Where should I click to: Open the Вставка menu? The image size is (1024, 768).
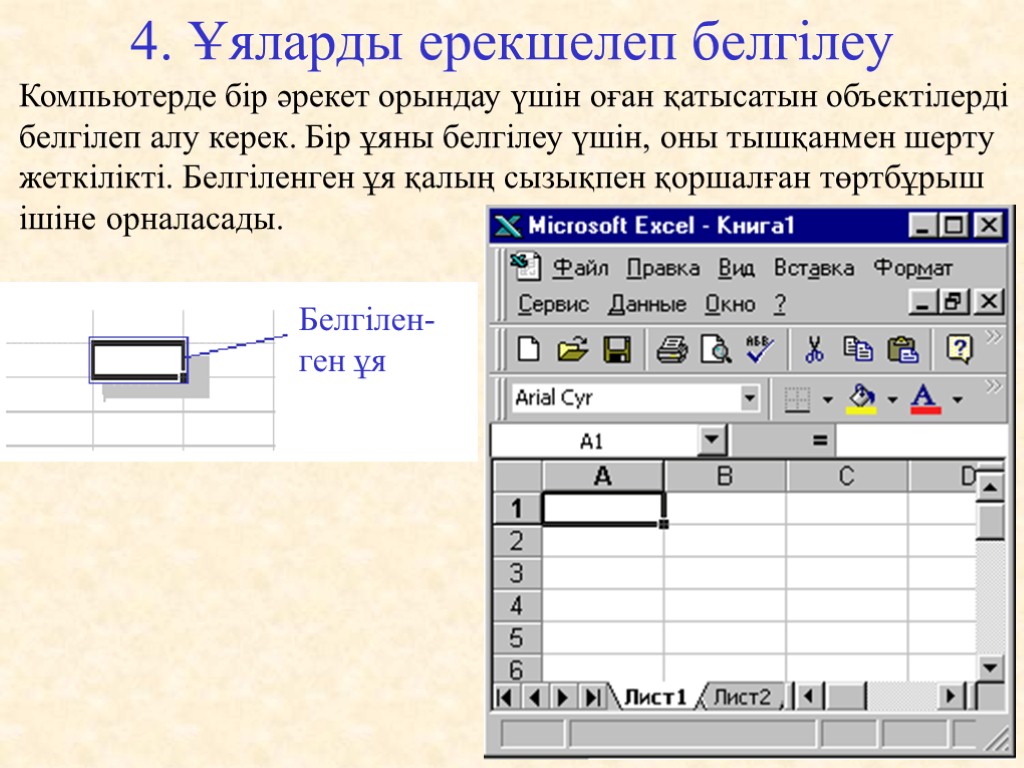814,268
